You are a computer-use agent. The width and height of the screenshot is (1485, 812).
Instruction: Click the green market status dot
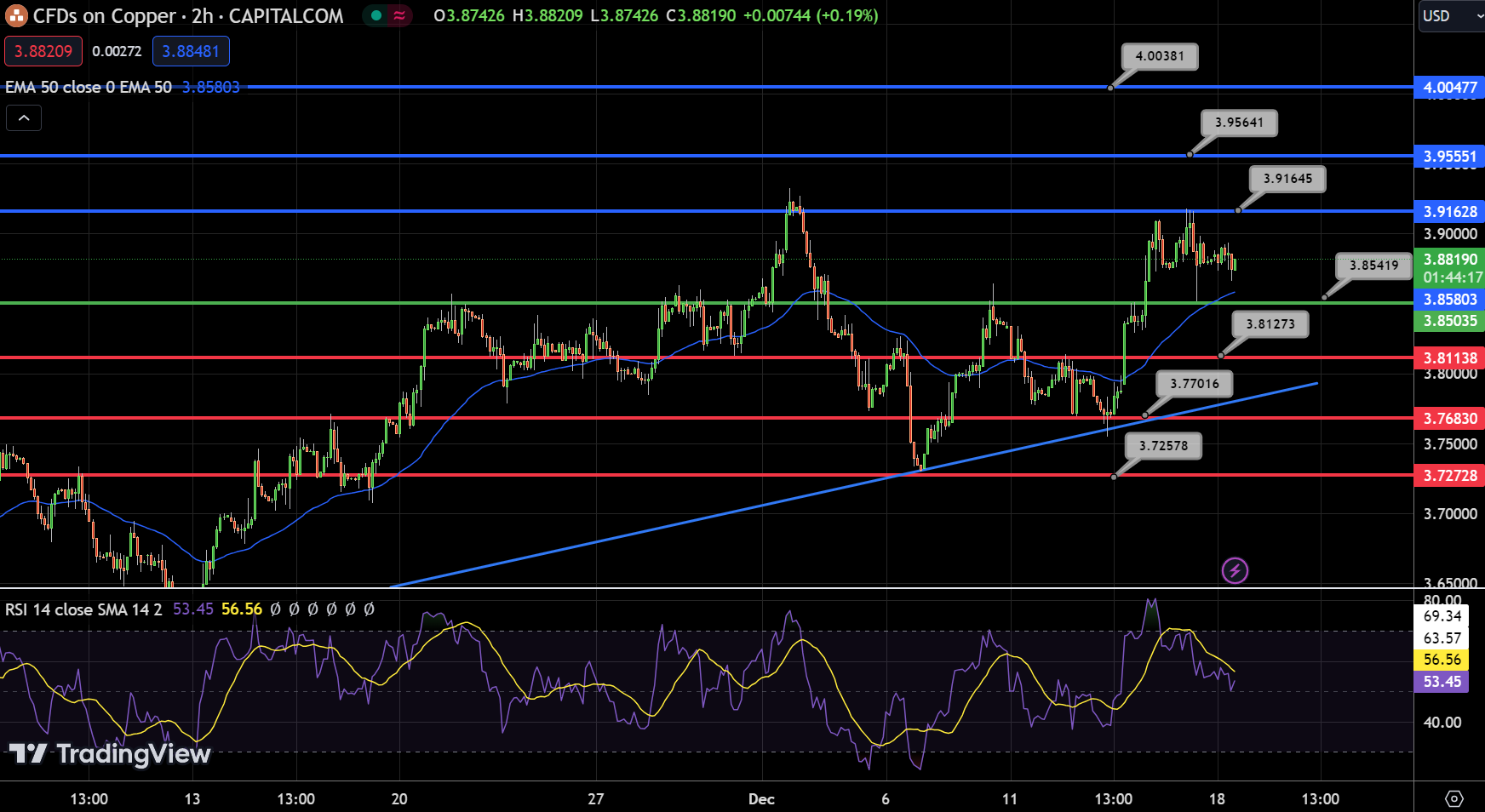pyautogui.click(x=376, y=15)
